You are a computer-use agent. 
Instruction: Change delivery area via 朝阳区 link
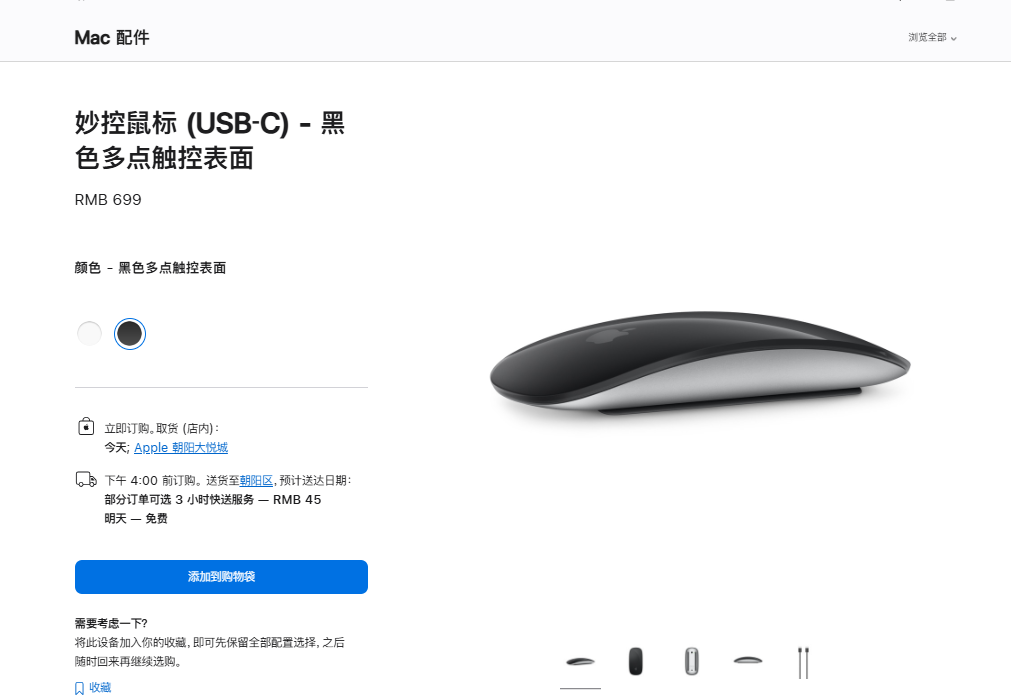tap(256, 480)
